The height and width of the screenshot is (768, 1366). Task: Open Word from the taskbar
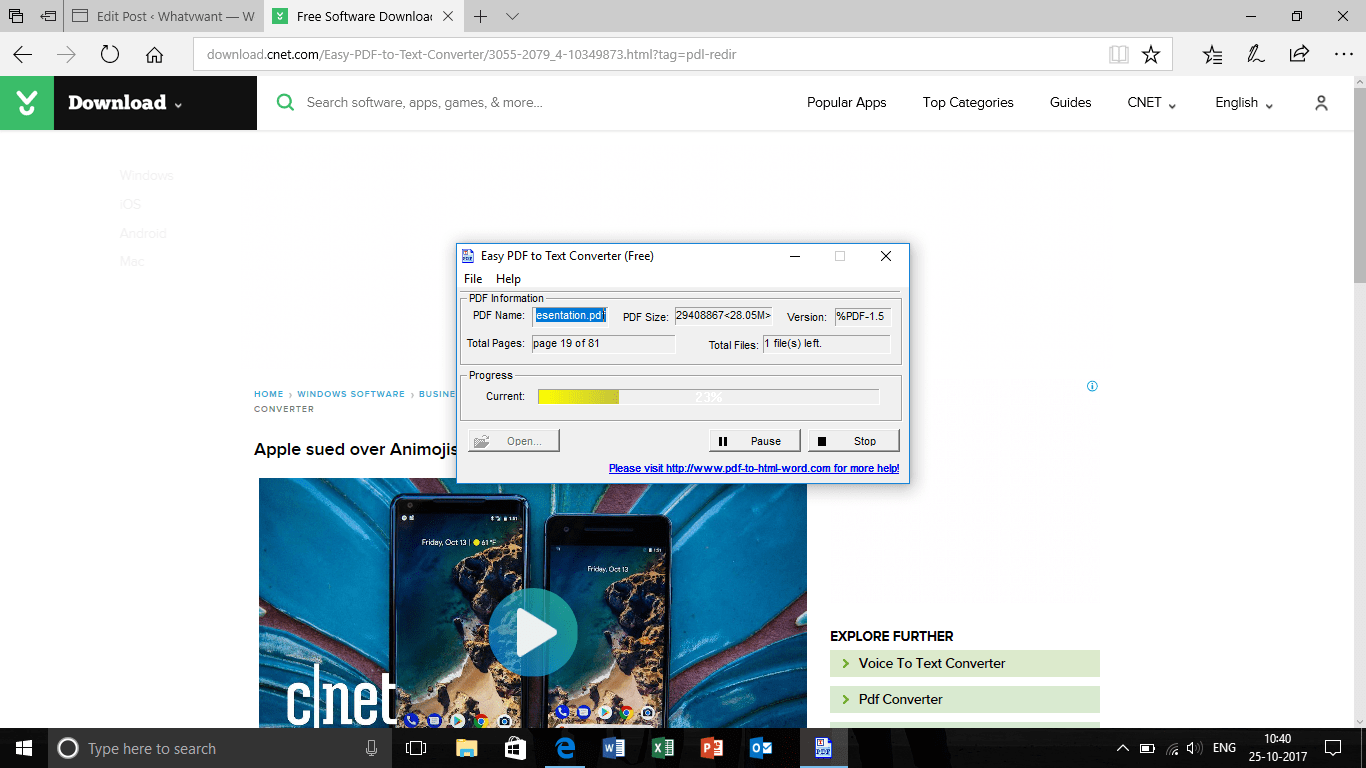pyautogui.click(x=614, y=748)
